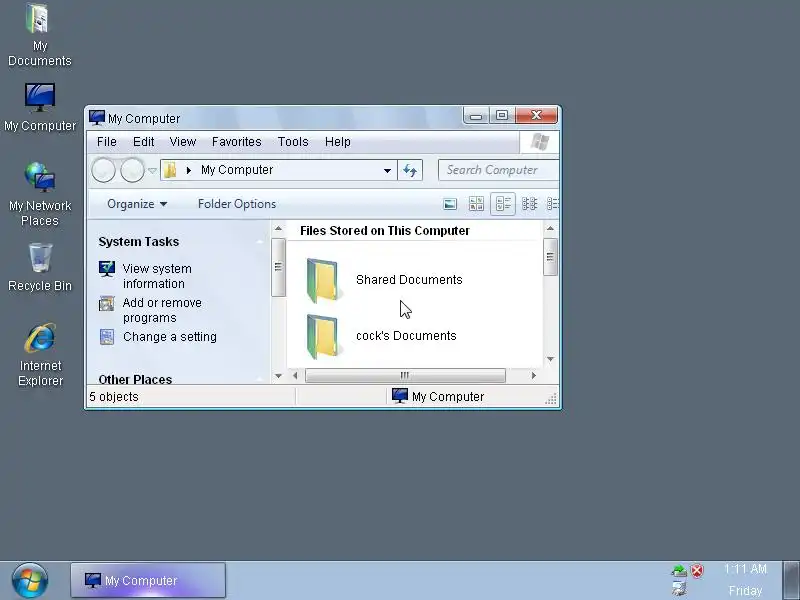
Task: Switch to Filmstrip/large picture view icon
Action: tap(450, 204)
